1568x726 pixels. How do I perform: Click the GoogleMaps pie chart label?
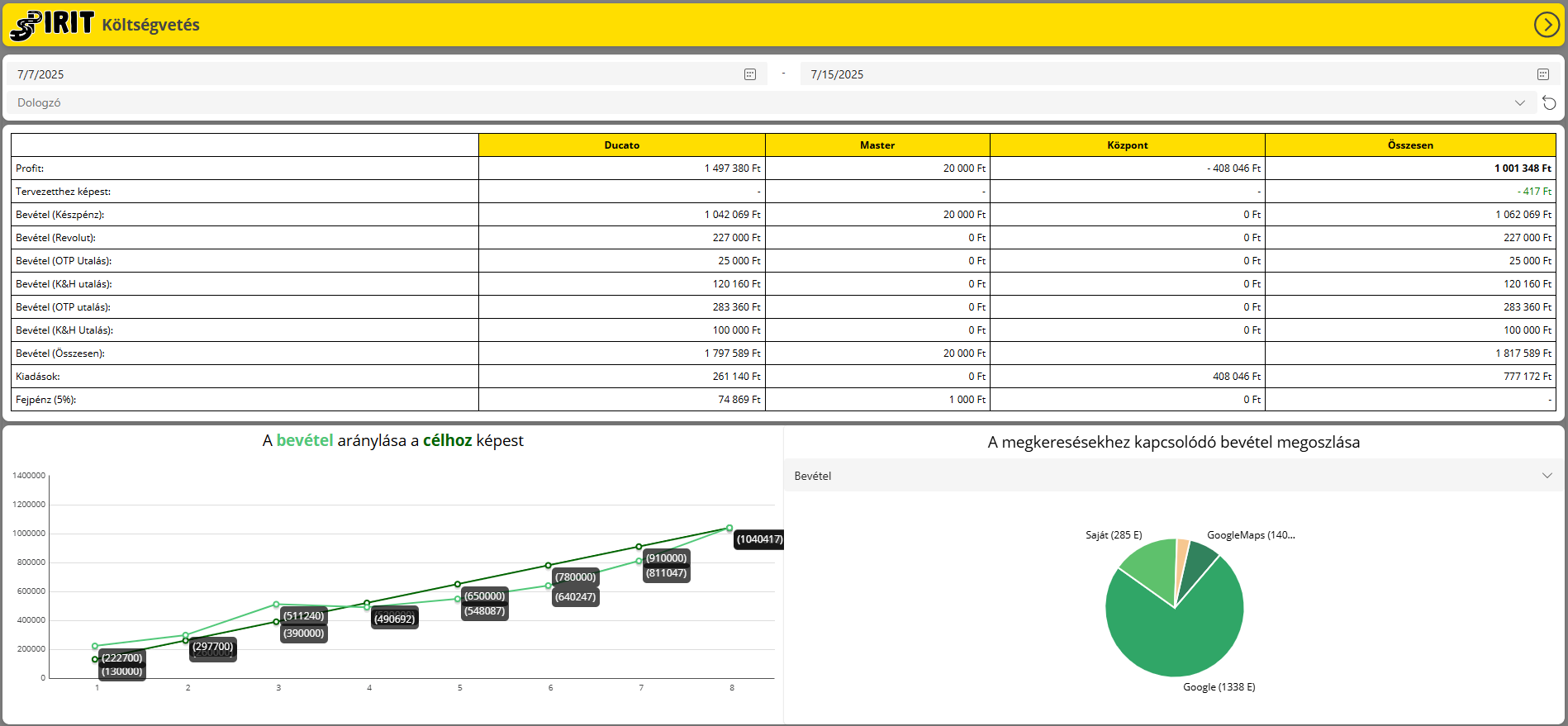[x=1250, y=535]
